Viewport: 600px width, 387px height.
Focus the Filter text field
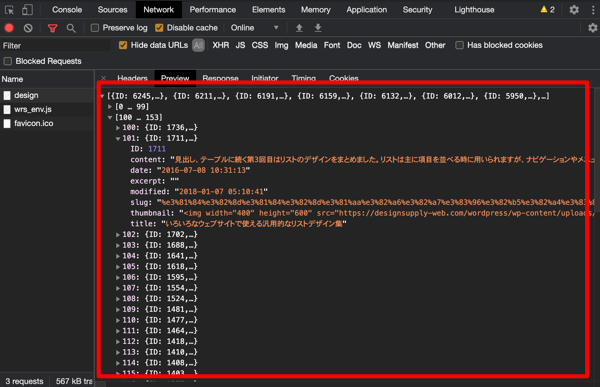pos(55,46)
